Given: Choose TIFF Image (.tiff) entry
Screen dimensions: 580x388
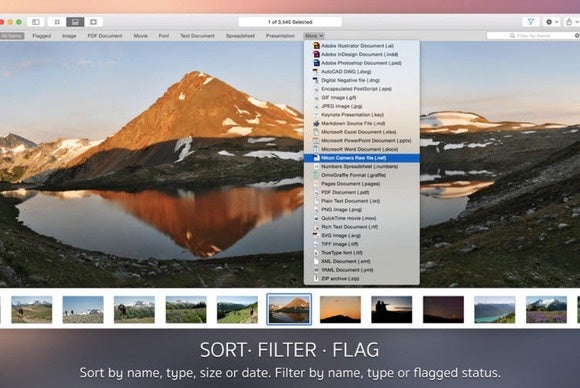Looking at the screenshot, I should [x=362, y=244].
